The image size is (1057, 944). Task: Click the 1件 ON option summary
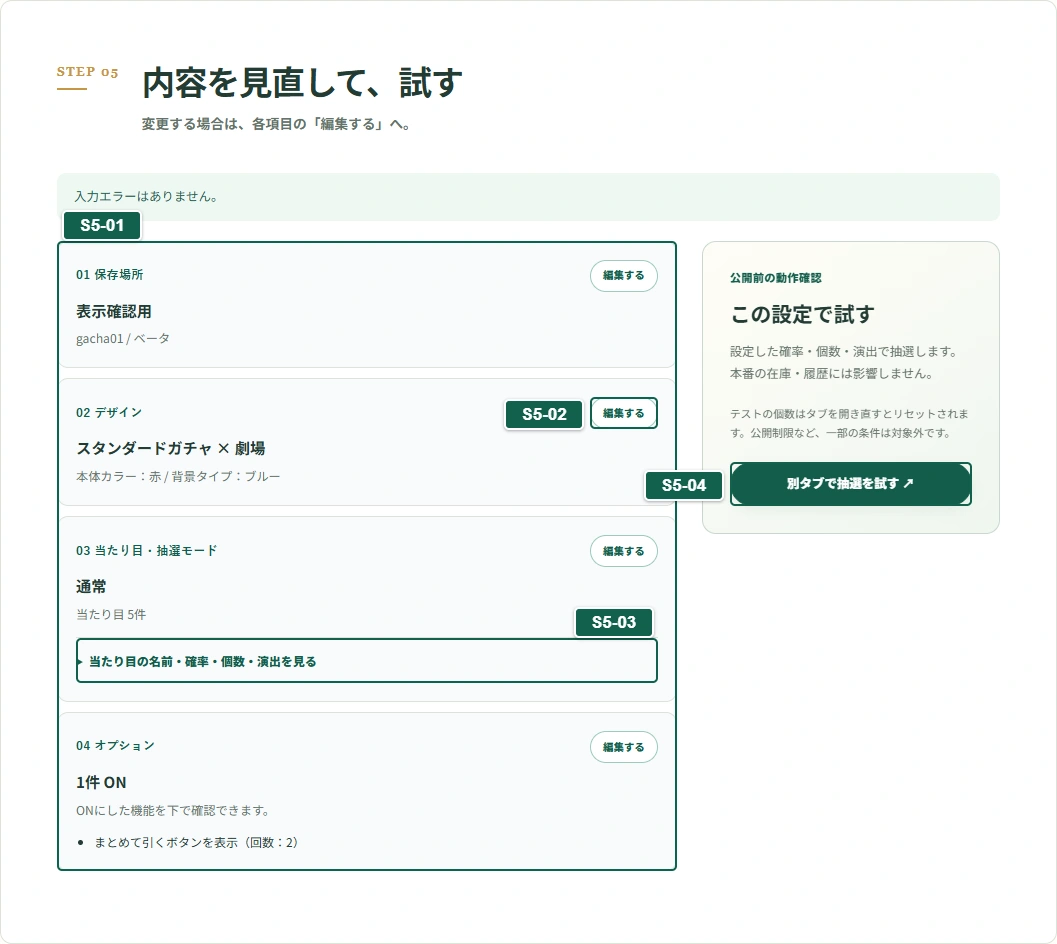tap(101, 782)
